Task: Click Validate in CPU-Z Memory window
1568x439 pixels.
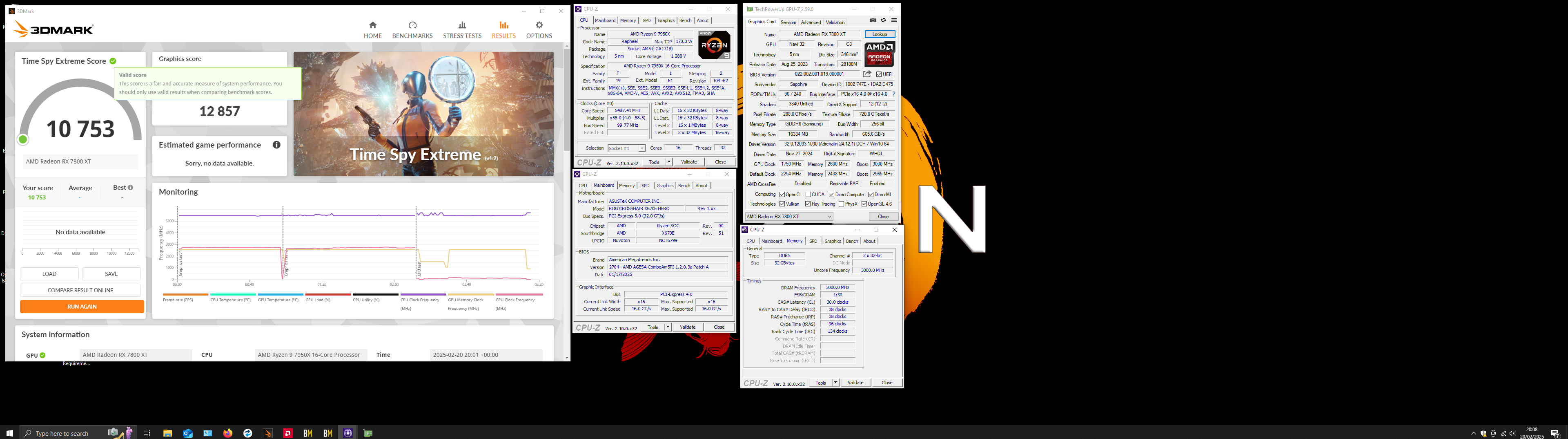Action: pyautogui.click(x=855, y=383)
